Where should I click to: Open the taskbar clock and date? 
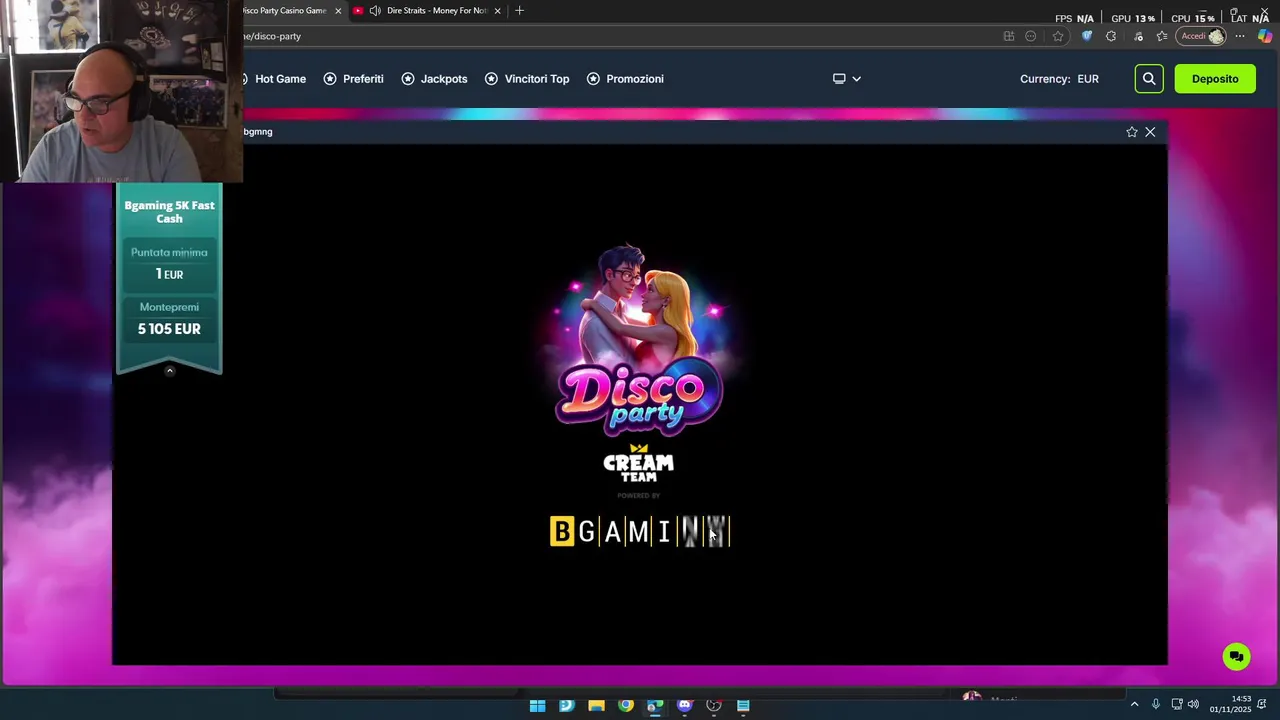1230,704
